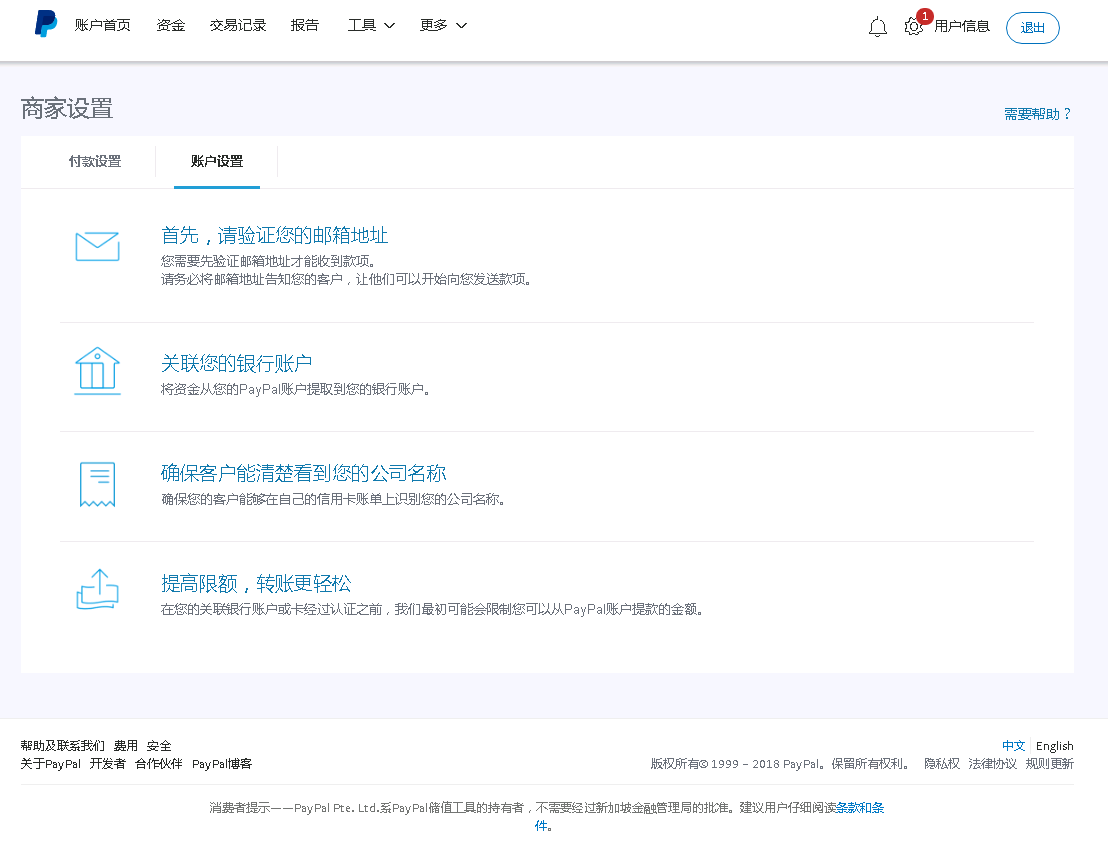Viewport: 1108px width, 841px height.
Task: Click the 退出 logout button
Action: [1032, 28]
